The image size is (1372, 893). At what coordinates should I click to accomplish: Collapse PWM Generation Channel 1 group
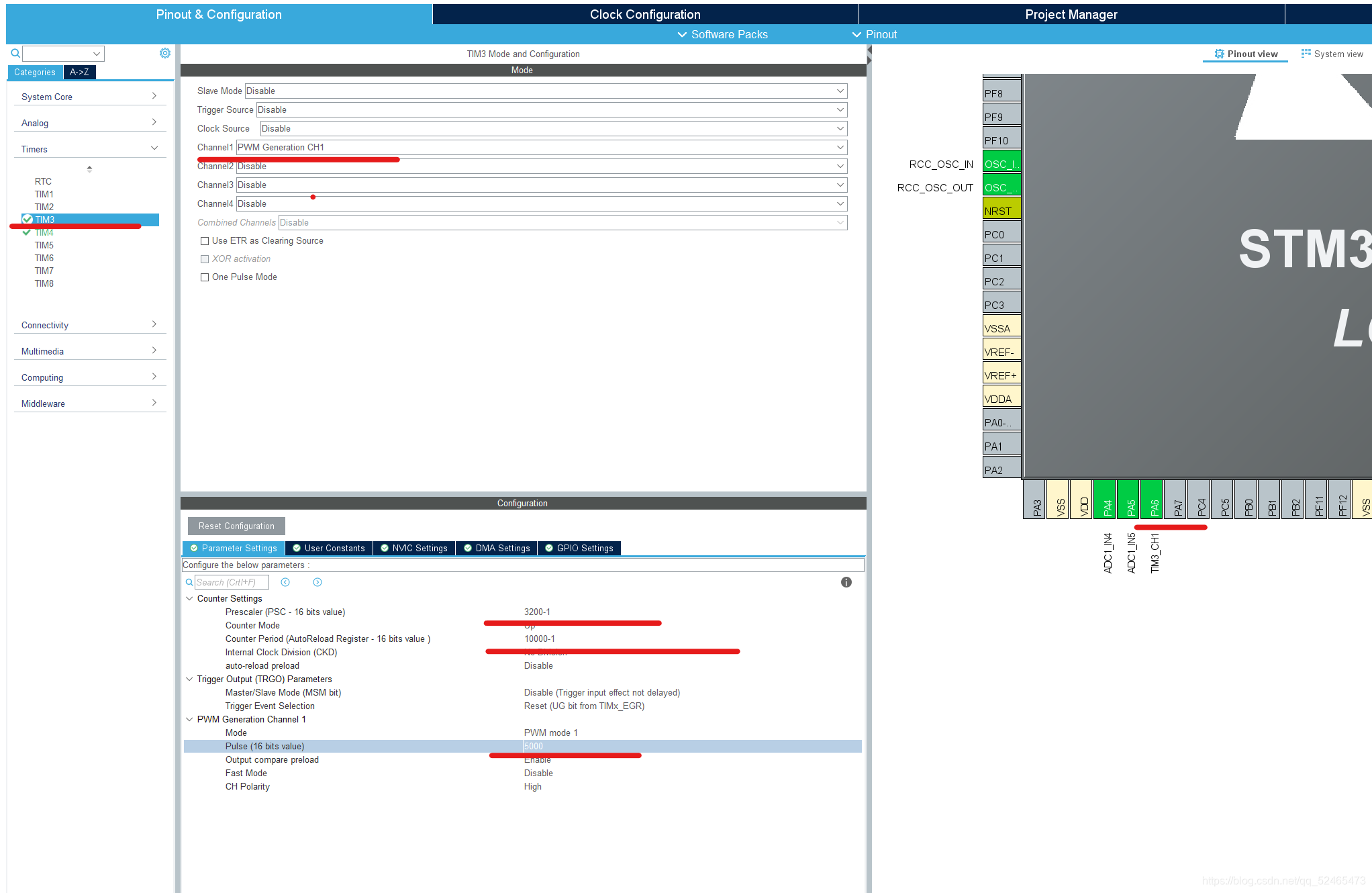[189, 719]
